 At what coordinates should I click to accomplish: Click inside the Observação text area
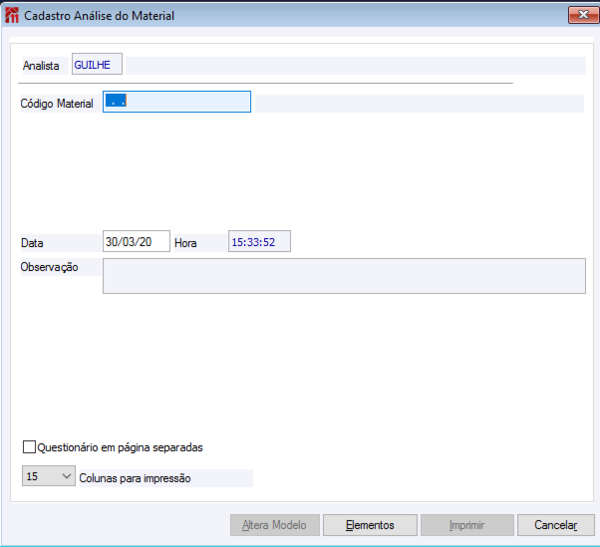[x=344, y=276]
